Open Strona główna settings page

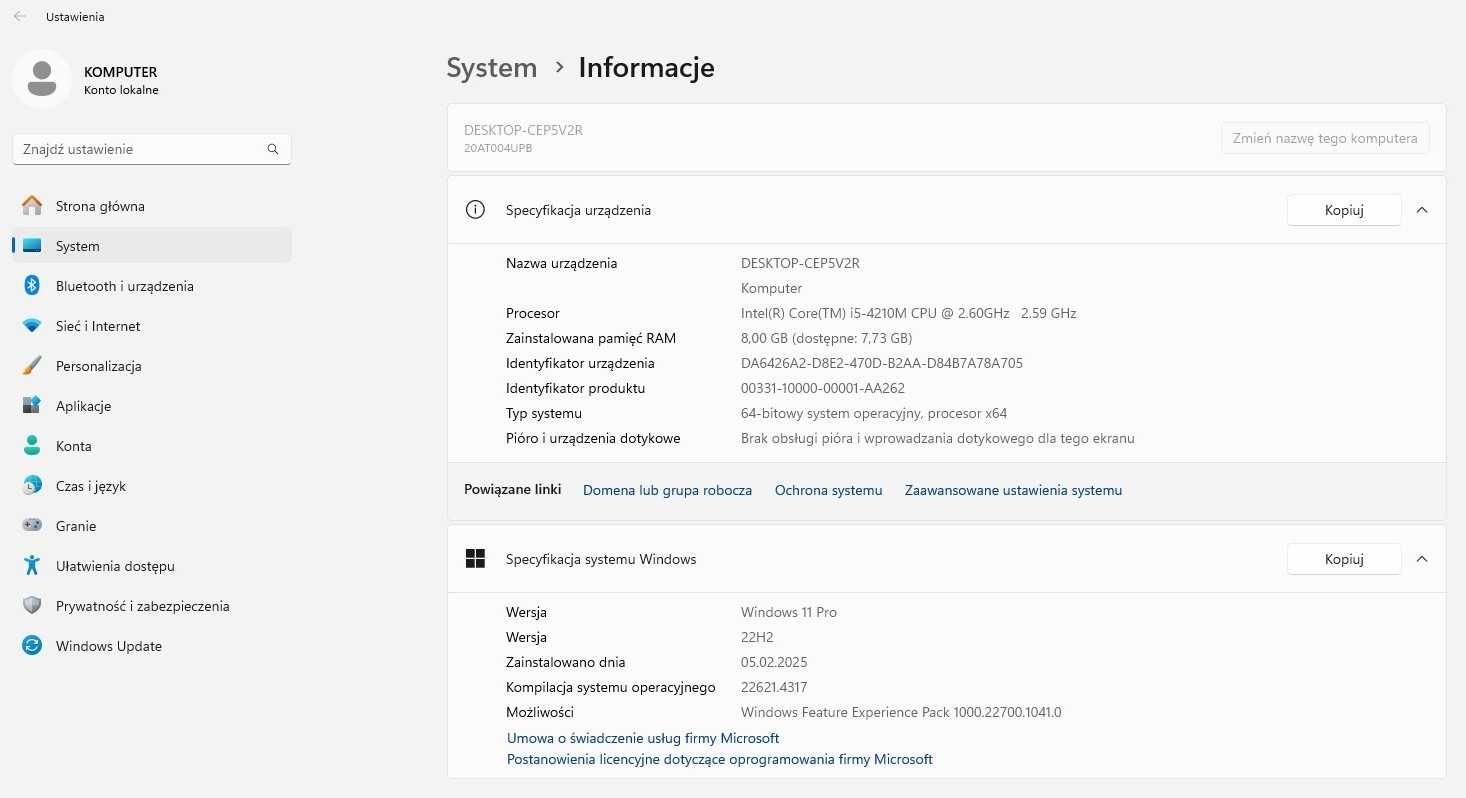pyautogui.click(x=152, y=206)
